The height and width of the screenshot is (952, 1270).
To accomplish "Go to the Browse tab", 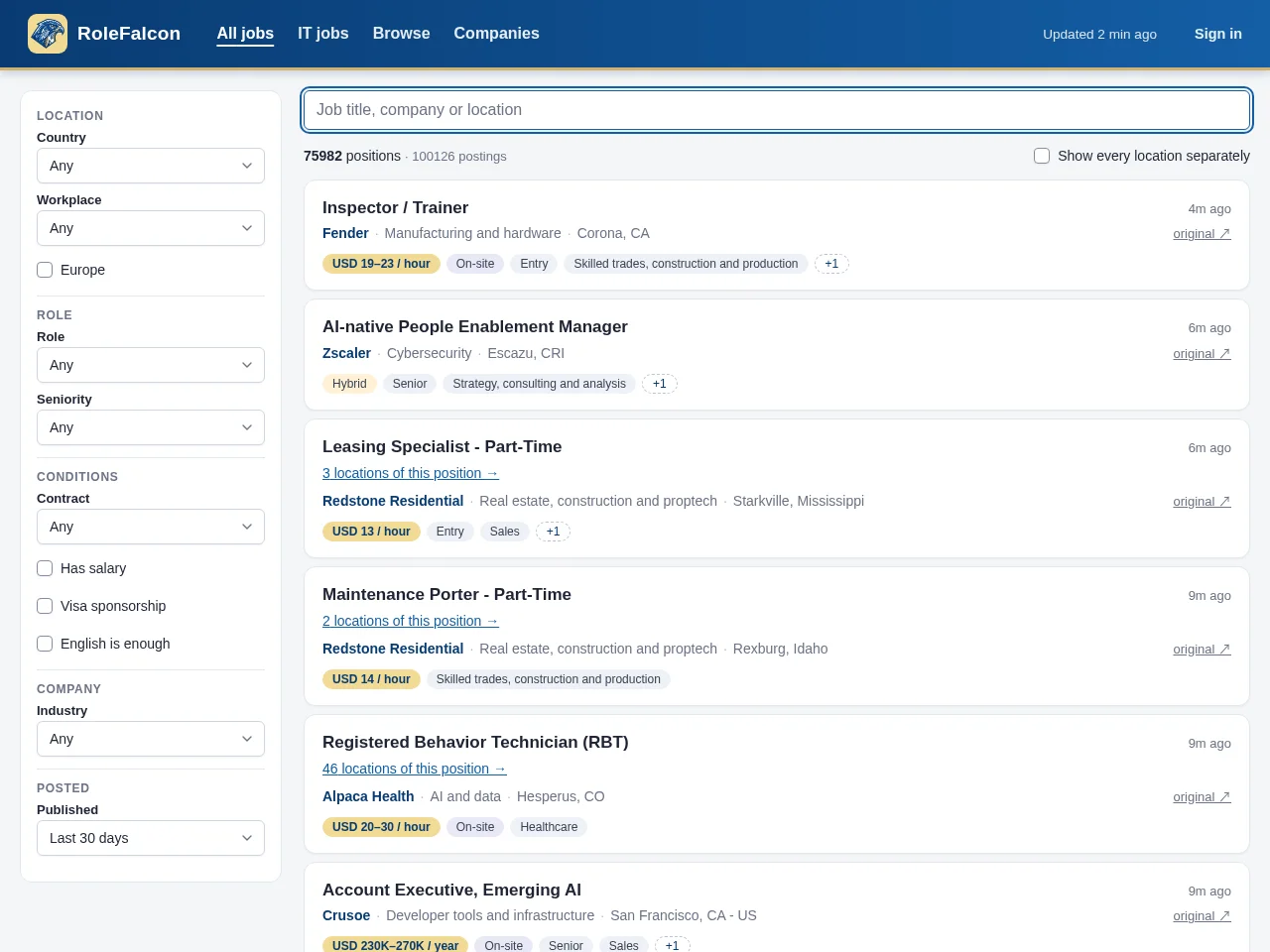I will pyautogui.click(x=401, y=34).
